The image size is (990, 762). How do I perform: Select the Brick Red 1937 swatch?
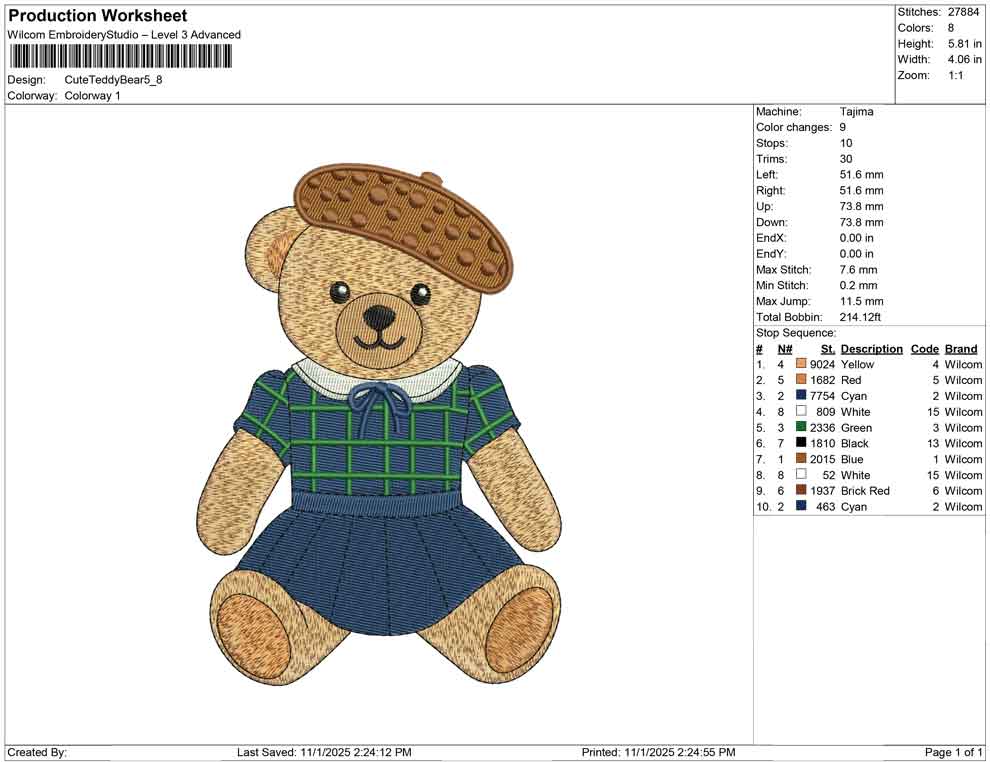(x=800, y=491)
